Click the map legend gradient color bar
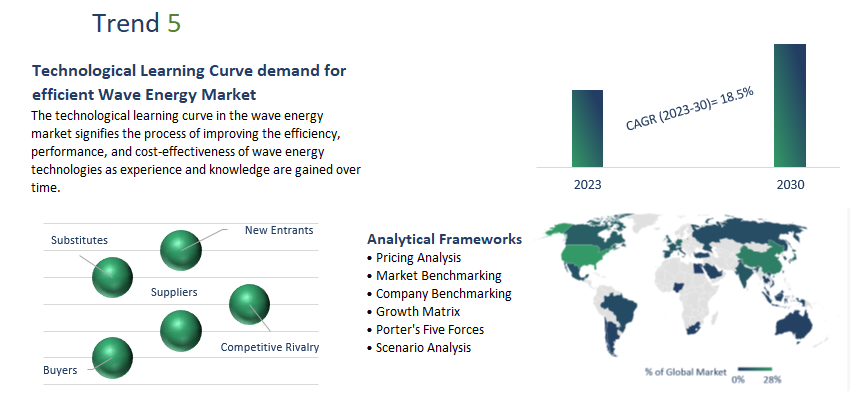 (x=755, y=369)
